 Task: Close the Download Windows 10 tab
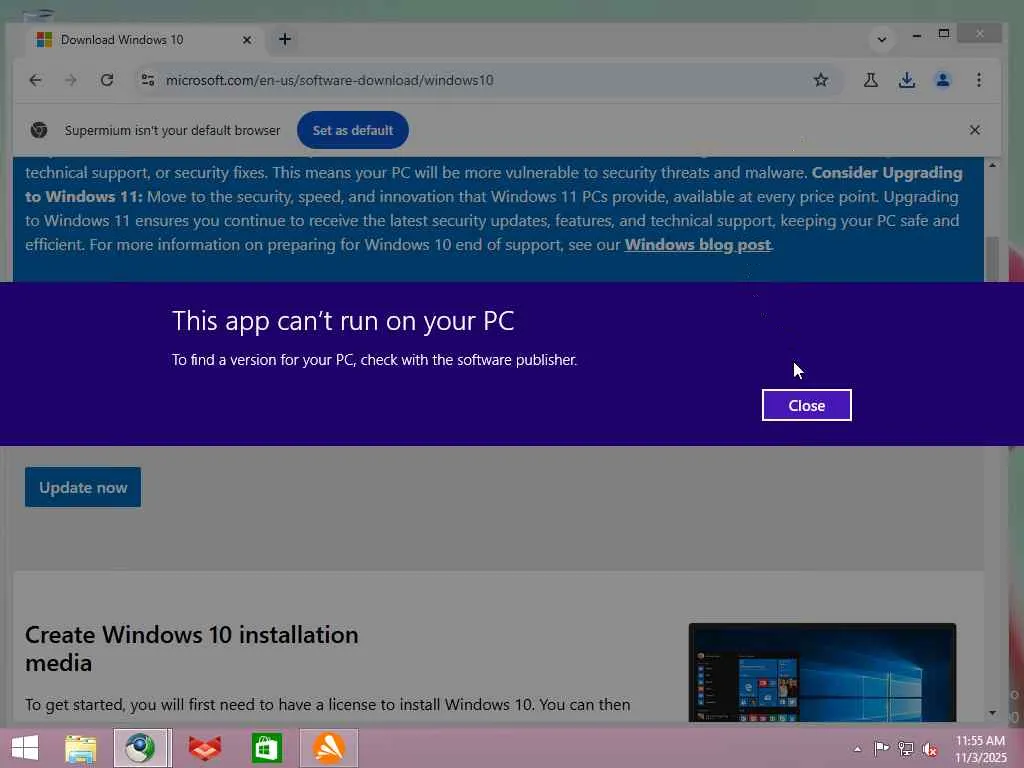pos(247,40)
